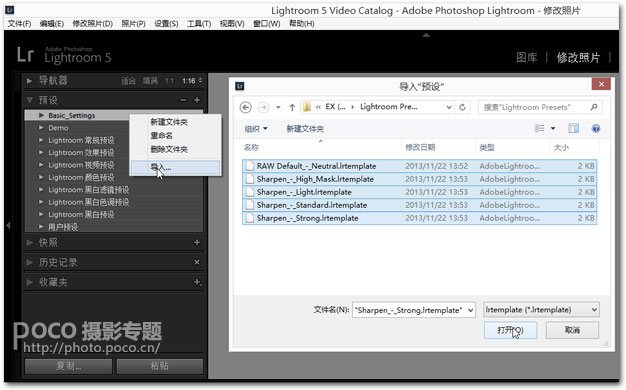The height and width of the screenshot is (390, 626).
Task: Click the 粘贴 button
Action: [x=160, y=366]
